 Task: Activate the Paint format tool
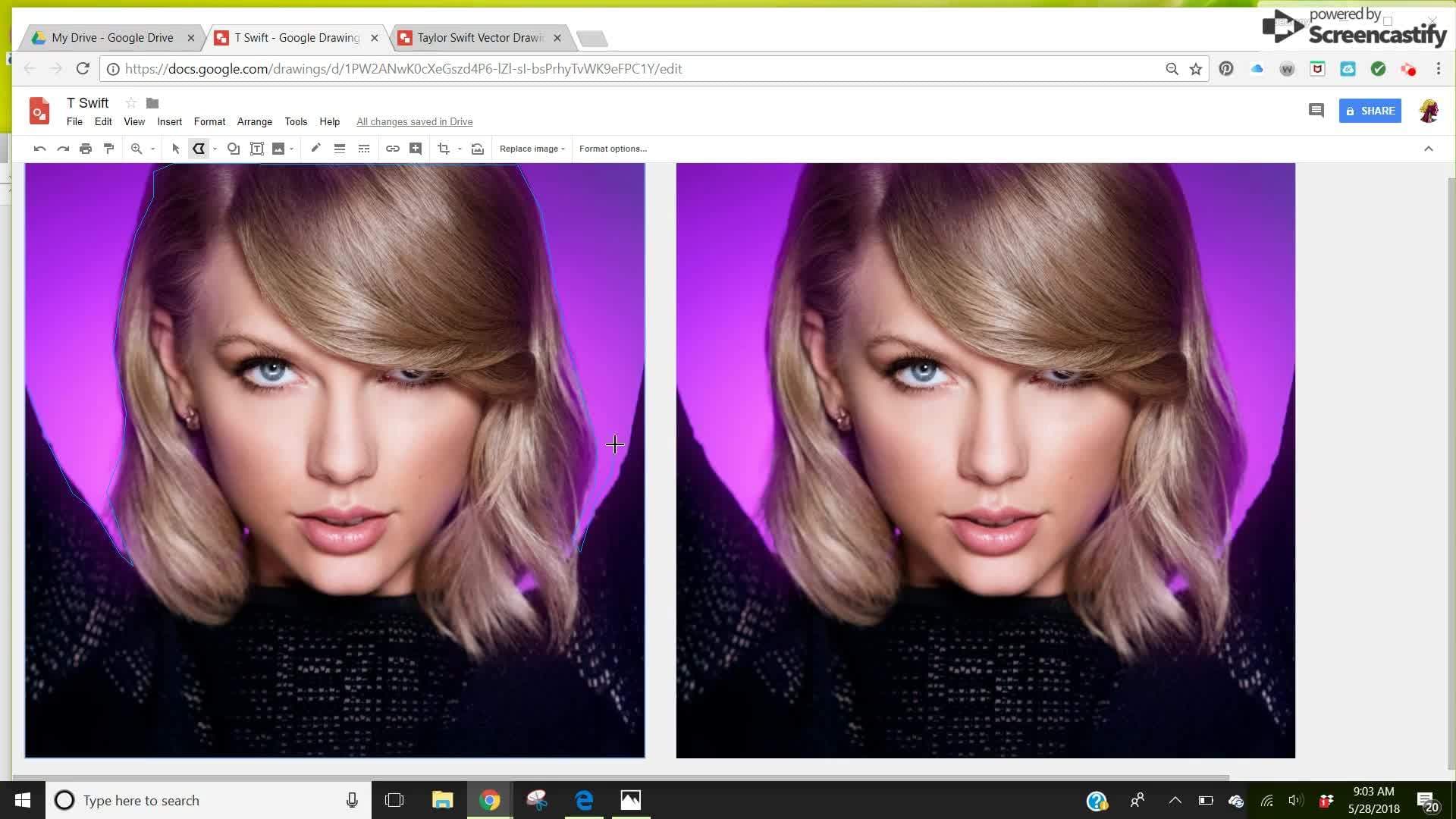(x=108, y=148)
